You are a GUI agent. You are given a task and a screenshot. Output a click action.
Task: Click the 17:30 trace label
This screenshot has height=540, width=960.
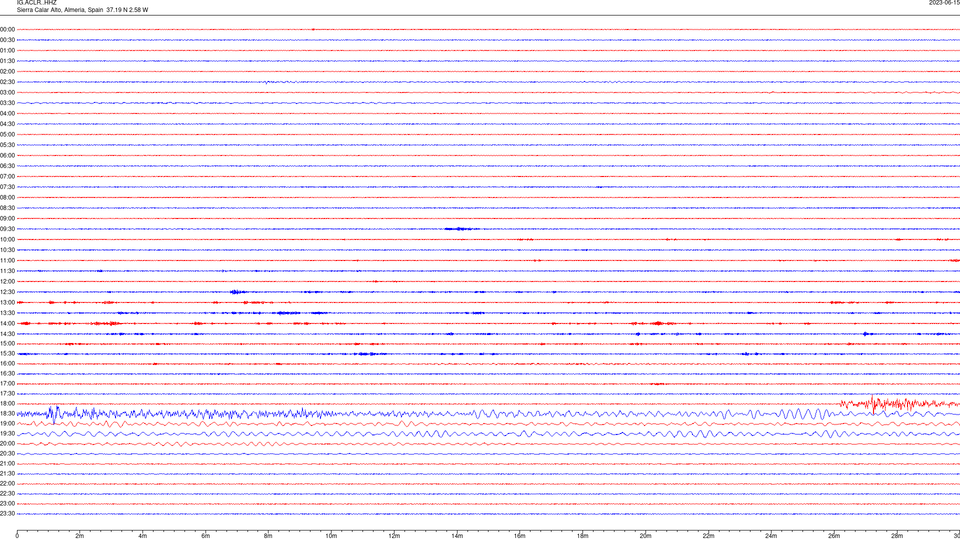(7, 394)
